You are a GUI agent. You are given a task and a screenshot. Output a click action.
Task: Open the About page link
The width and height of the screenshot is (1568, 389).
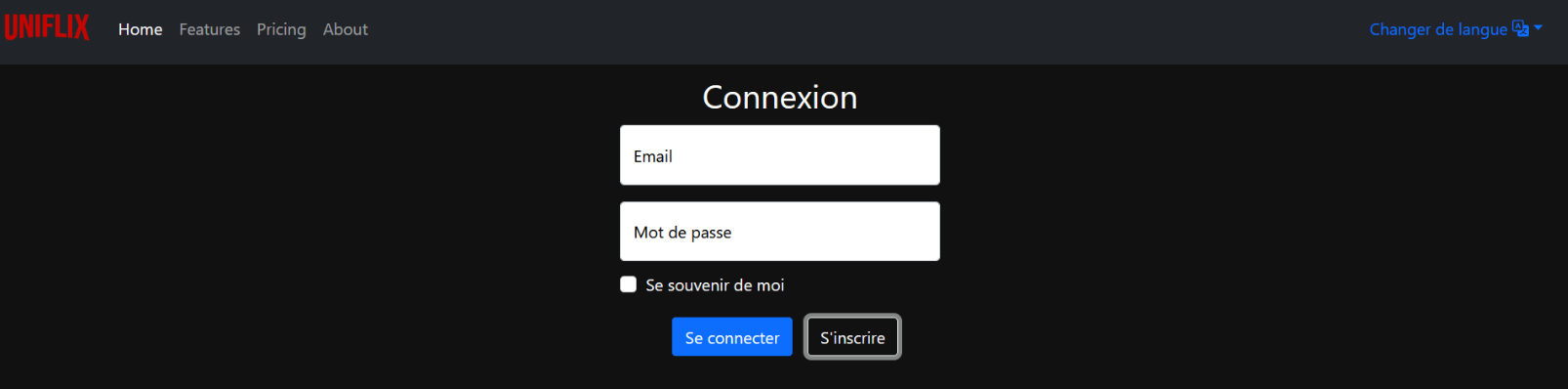[x=346, y=29]
